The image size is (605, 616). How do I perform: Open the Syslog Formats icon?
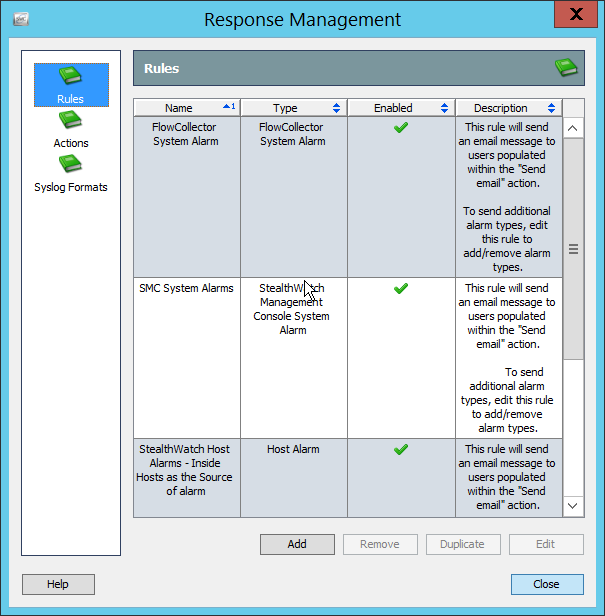[70, 165]
